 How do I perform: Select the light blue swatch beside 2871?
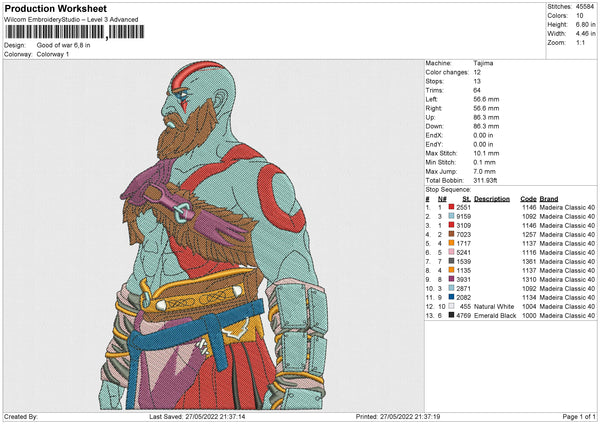click(x=452, y=288)
